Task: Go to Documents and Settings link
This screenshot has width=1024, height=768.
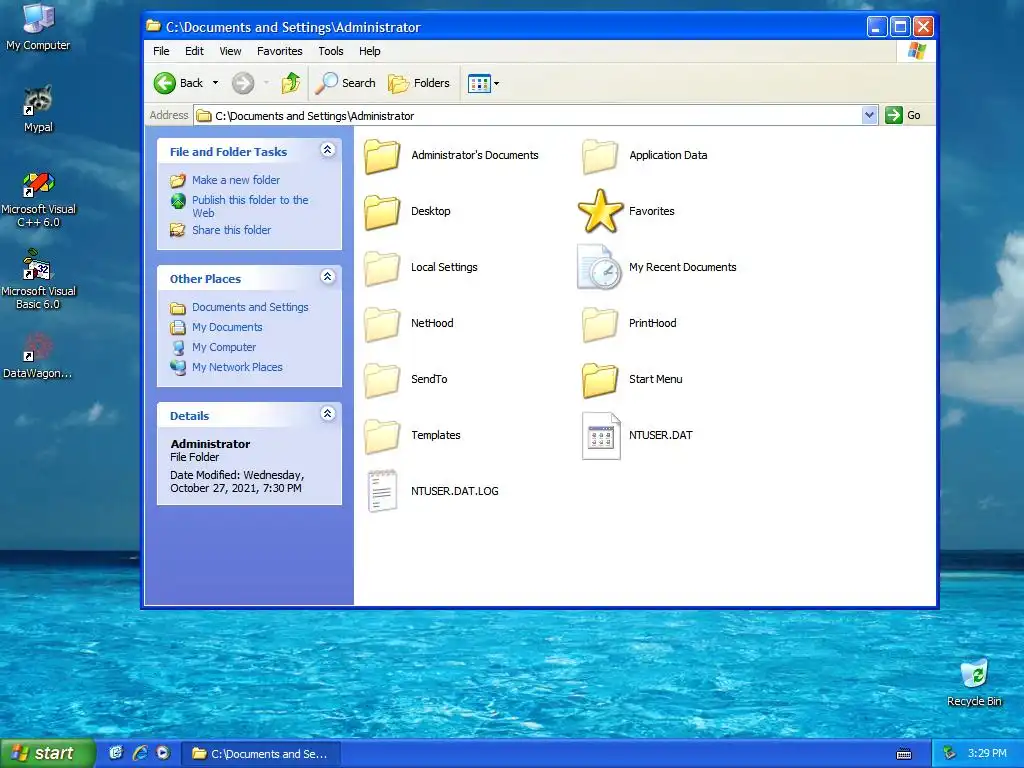Action: [x=250, y=307]
